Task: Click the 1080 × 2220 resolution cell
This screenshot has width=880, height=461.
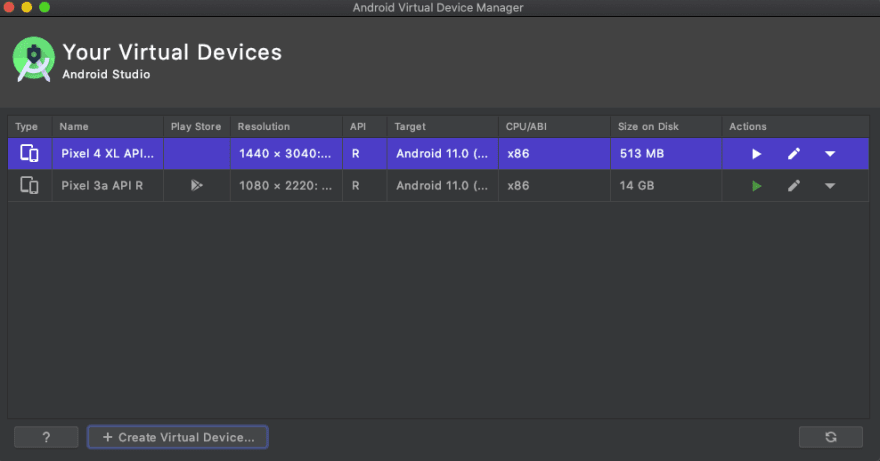Action: (285, 185)
